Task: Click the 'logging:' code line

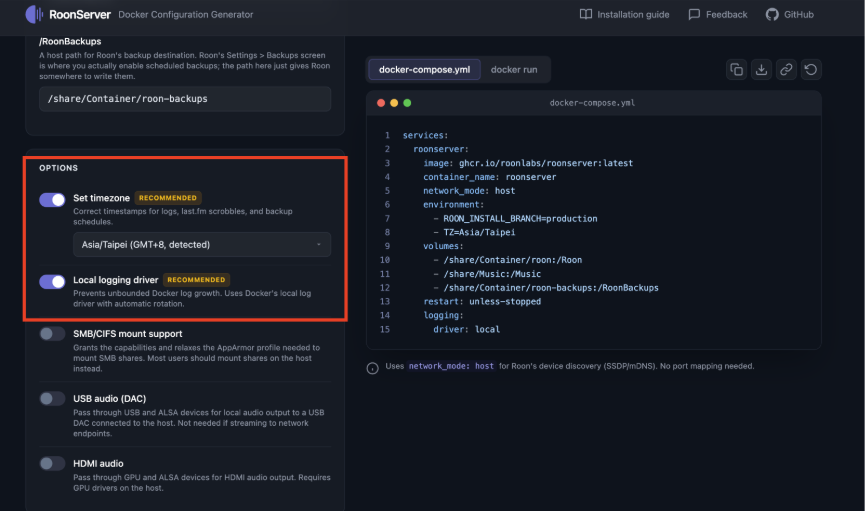Action: point(443,315)
